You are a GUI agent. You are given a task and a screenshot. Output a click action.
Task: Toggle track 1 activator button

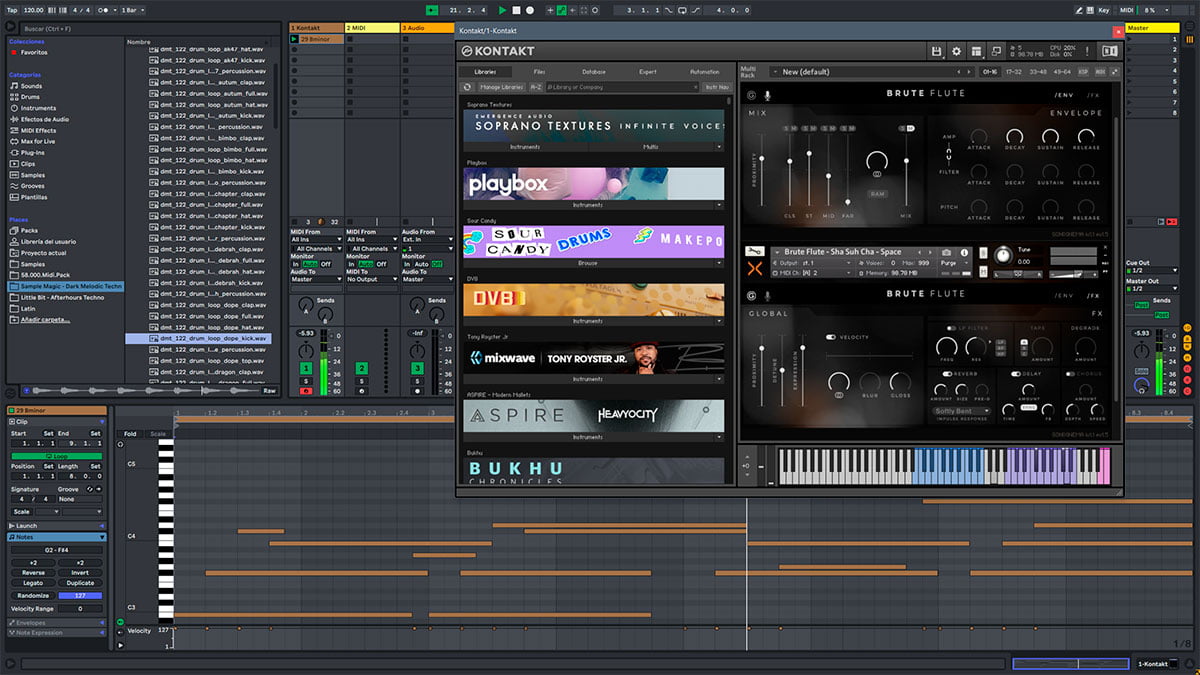306,369
